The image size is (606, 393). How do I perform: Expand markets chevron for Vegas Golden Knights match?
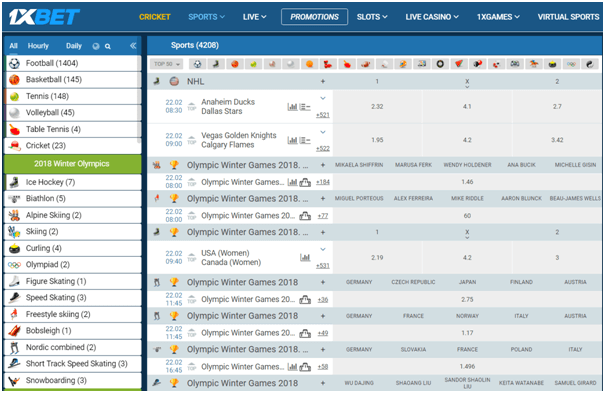point(323,132)
